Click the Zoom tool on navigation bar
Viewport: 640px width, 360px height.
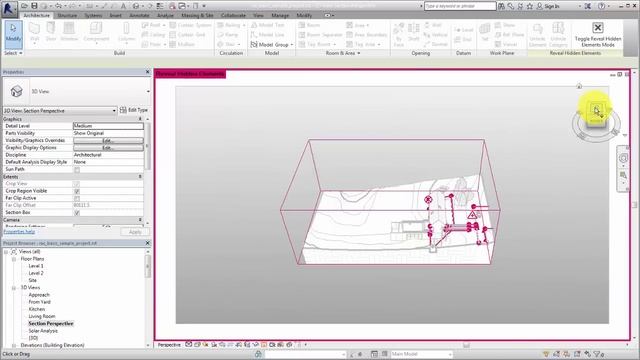(x=623, y=175)
